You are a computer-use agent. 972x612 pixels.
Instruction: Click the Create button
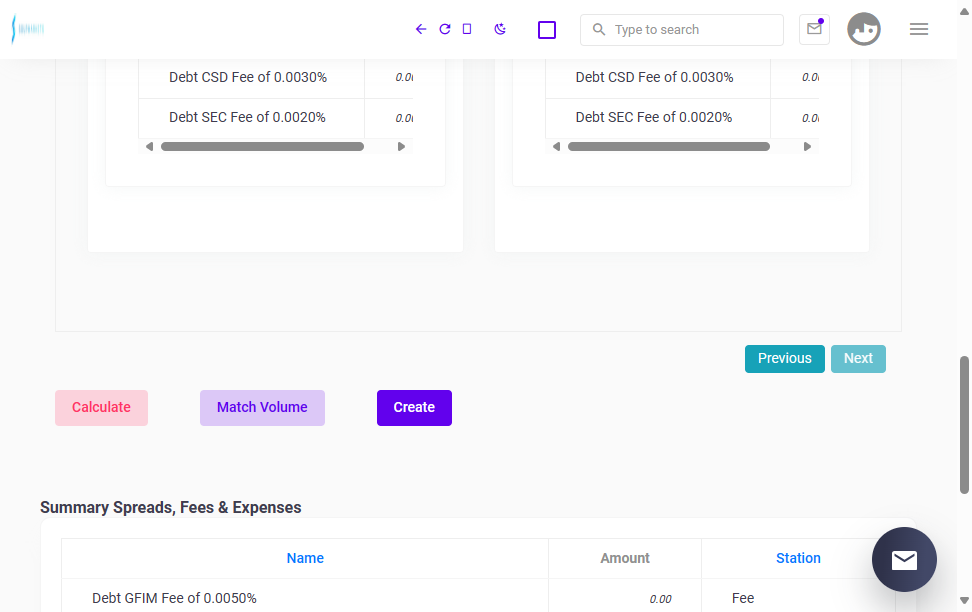coord(414,407)
